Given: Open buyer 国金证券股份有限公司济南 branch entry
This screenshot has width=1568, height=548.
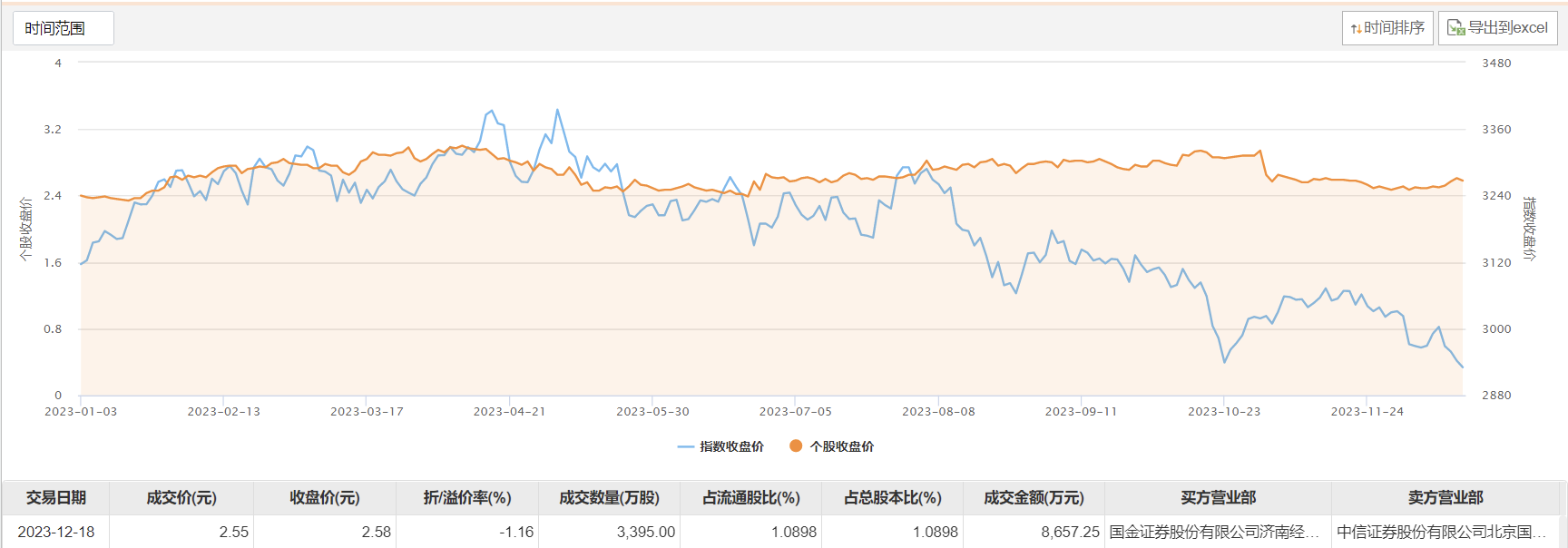Looking at the screenshot, I should [1213, 532].
